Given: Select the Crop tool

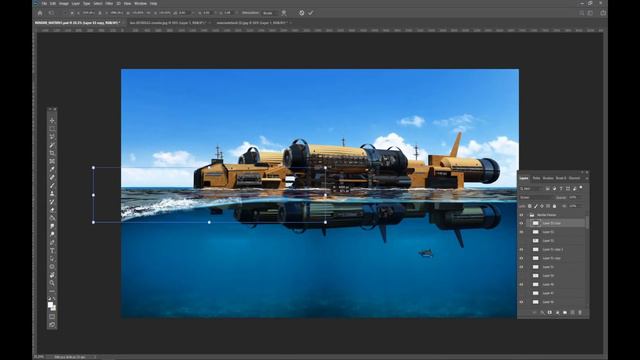Looking at the screenshot, I should tap(52, 153).
